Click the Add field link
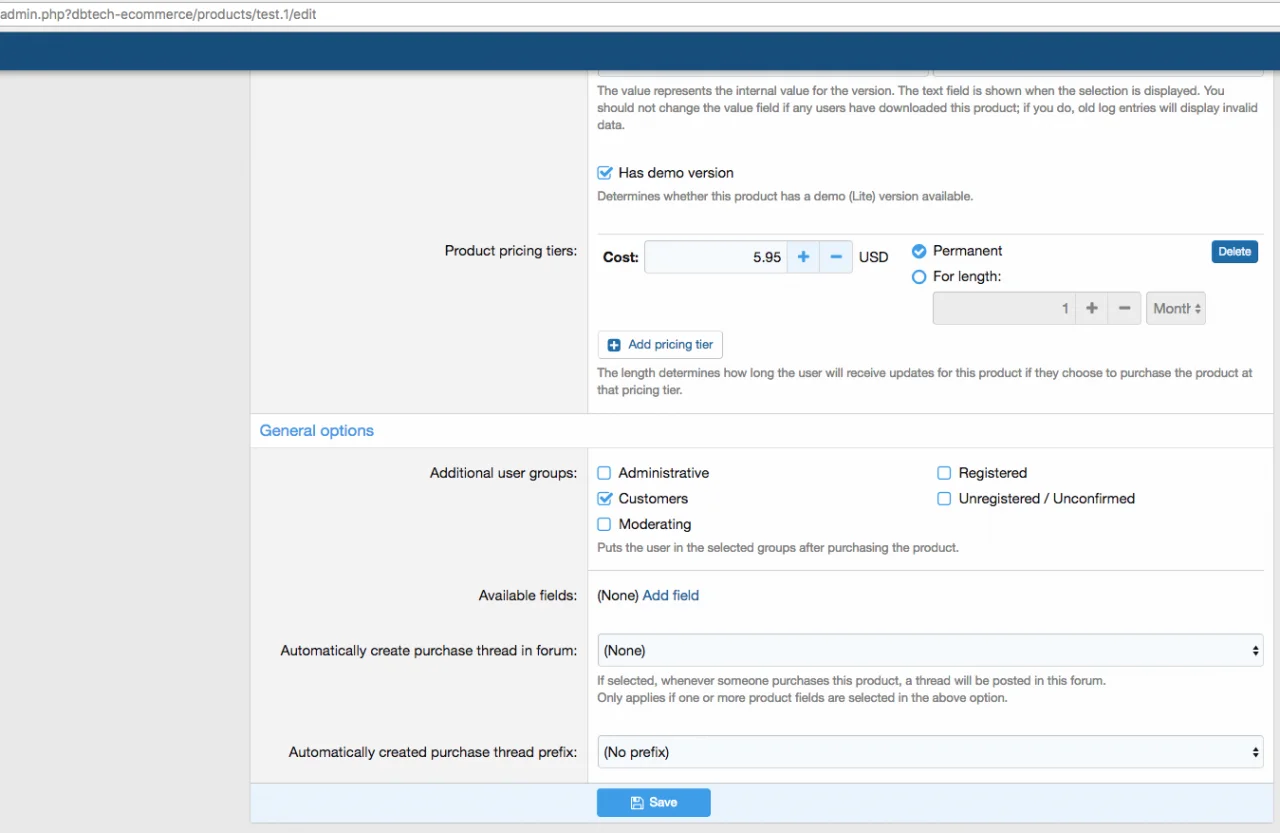The width and height of the screenshot is (1280, 833). 670,596
